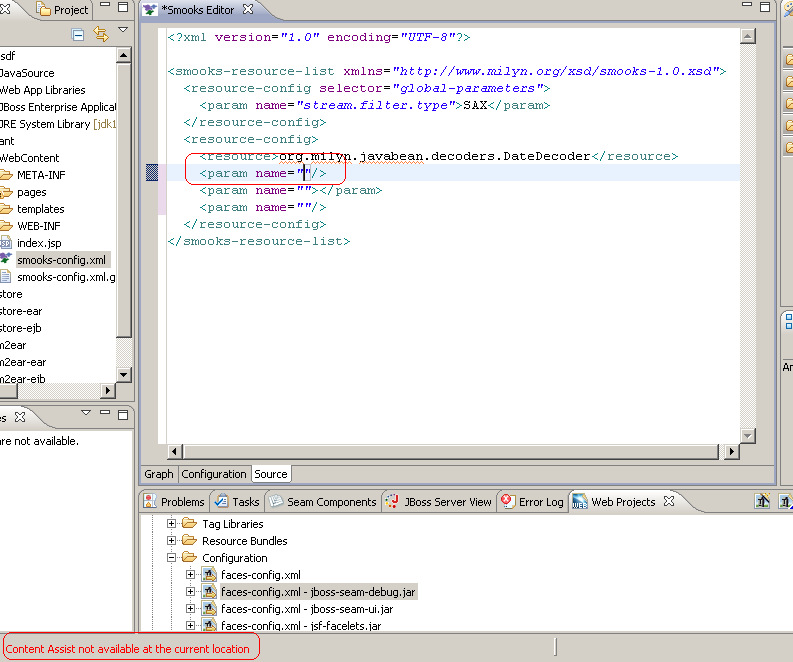Click the editor's vertical scroll up arrow
The image size is (793, 662).
748,36
